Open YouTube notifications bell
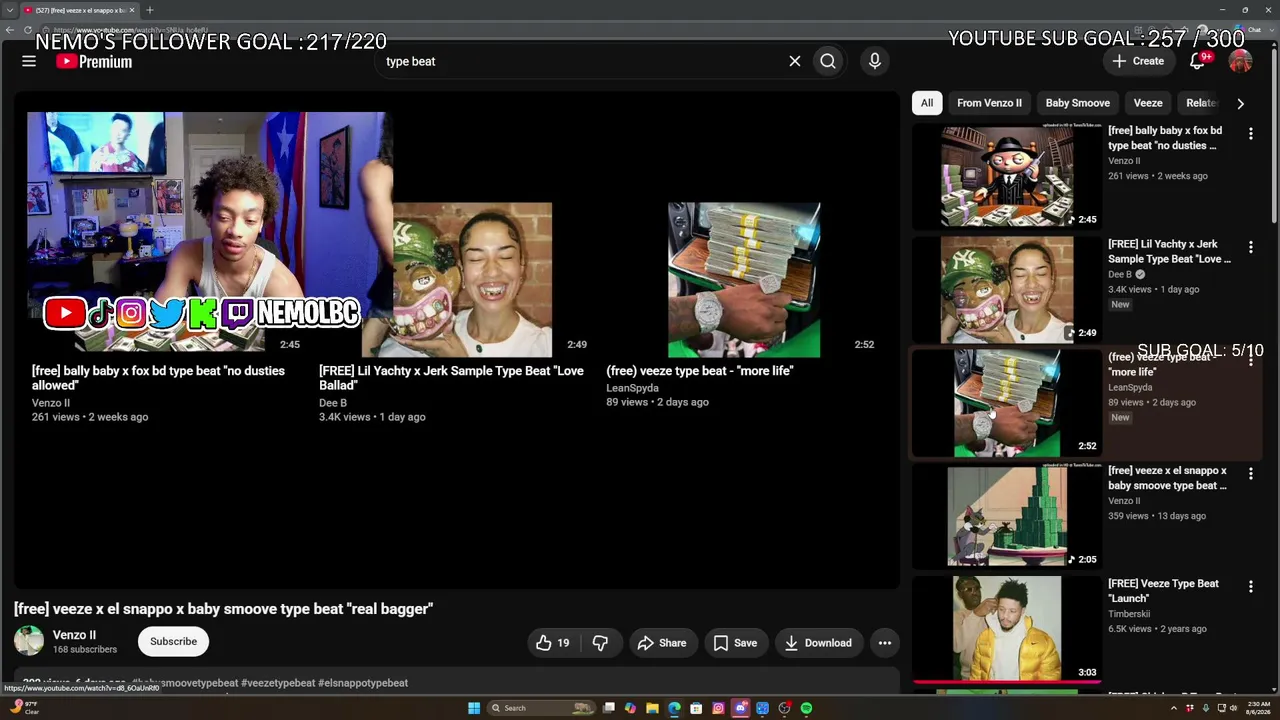Viewport: 1280px width, 720px height. click(1197, 61)
